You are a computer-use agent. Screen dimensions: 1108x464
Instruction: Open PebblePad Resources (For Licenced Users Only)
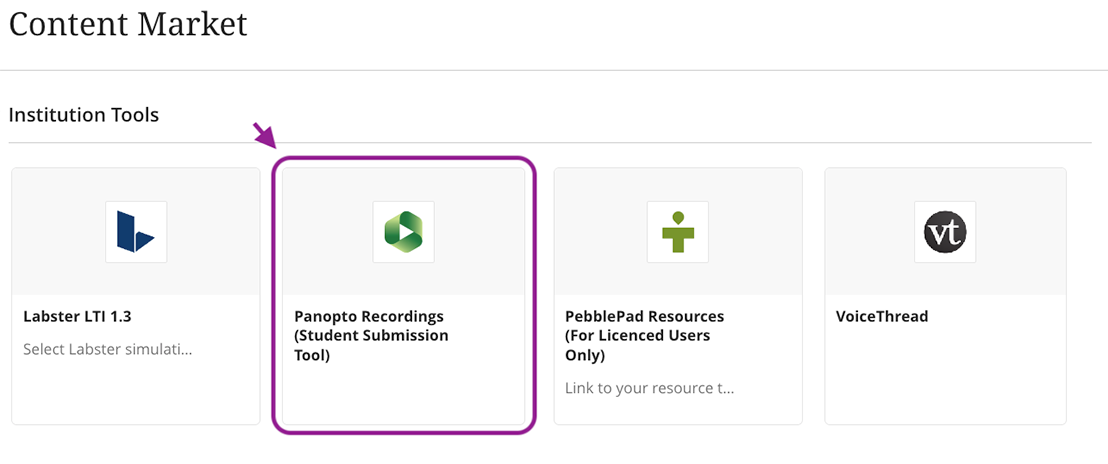[x=644, y=336]
